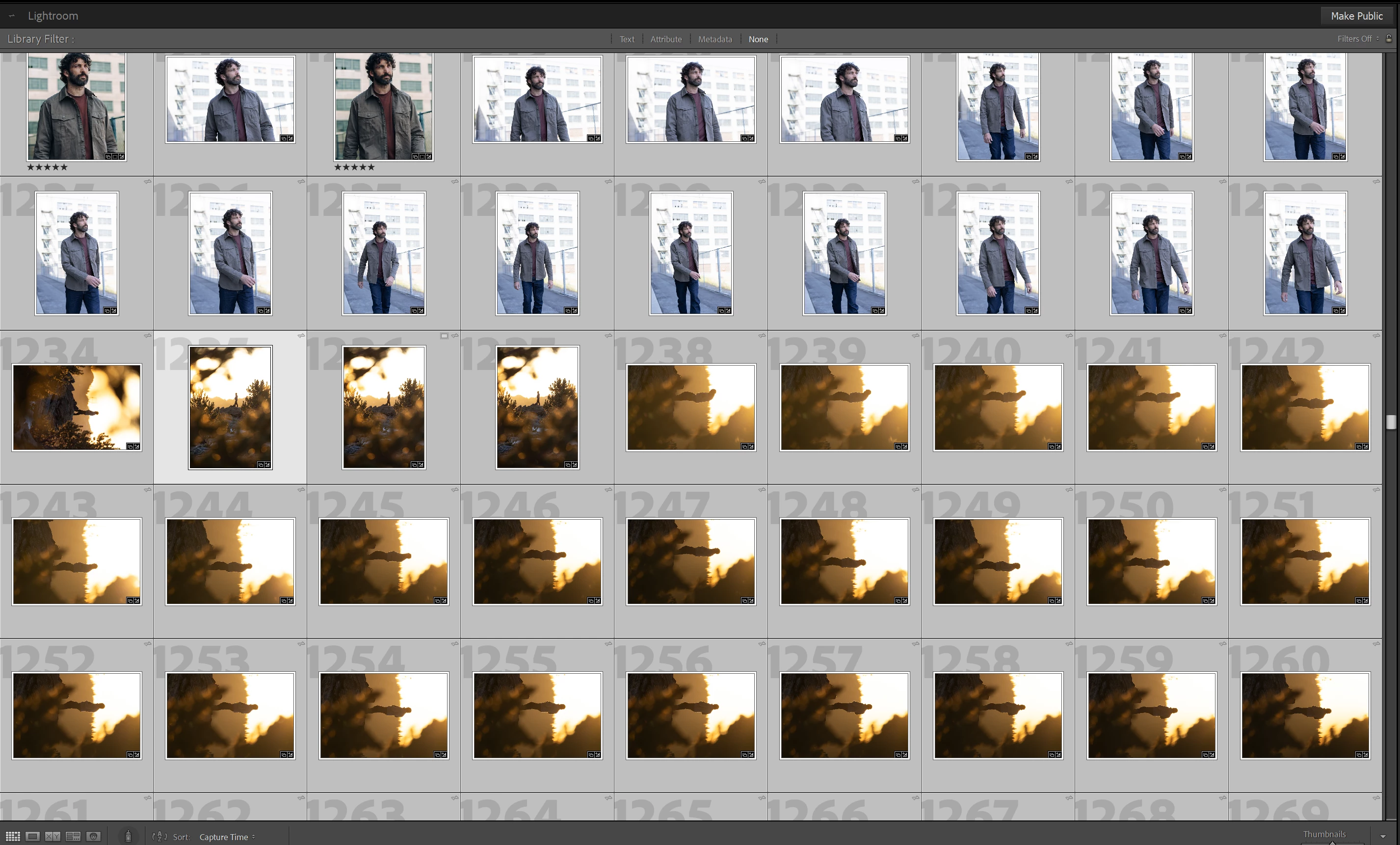Open People view face icon

94,837
